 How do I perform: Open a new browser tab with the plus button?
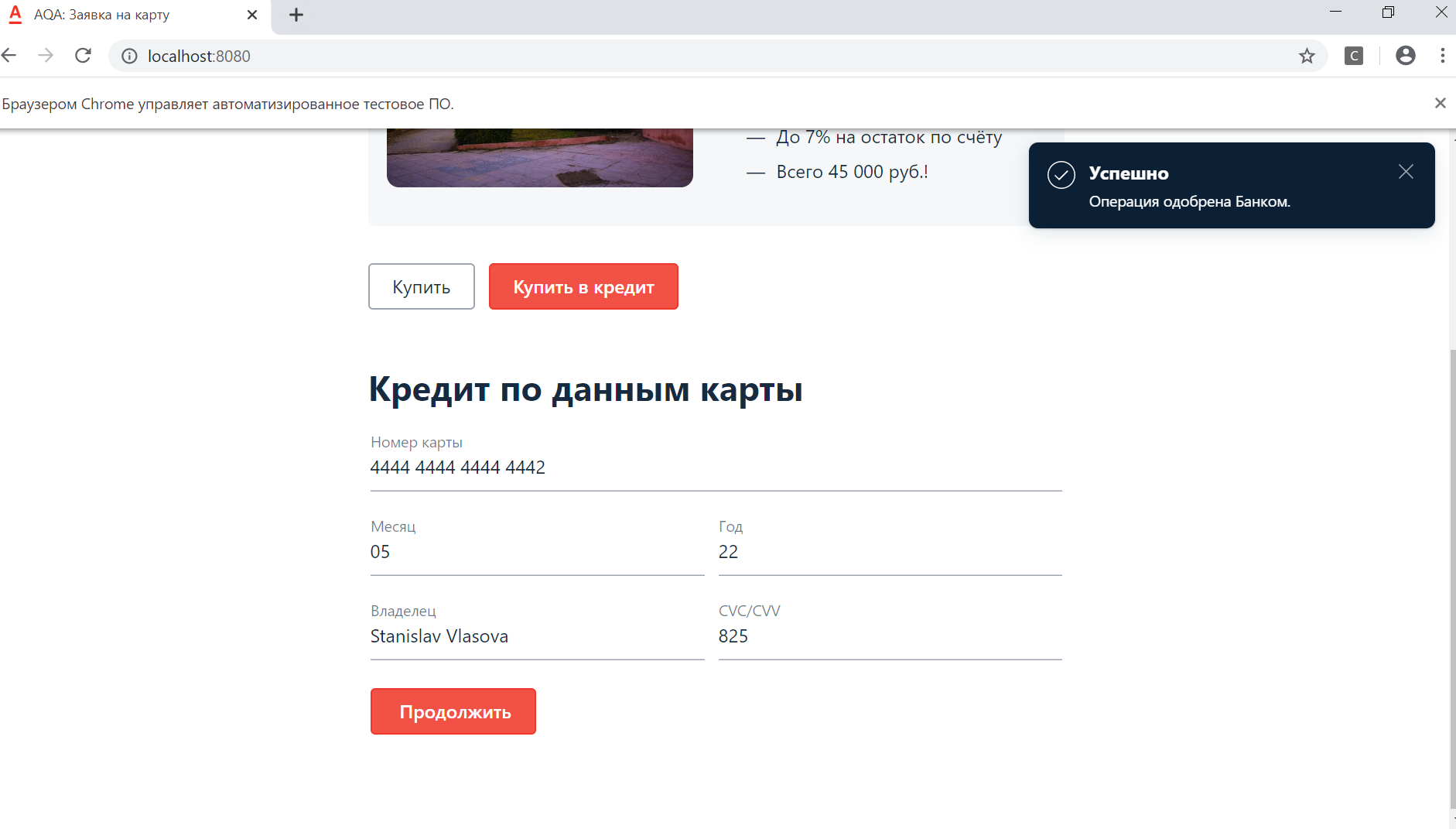click(296, 15)
